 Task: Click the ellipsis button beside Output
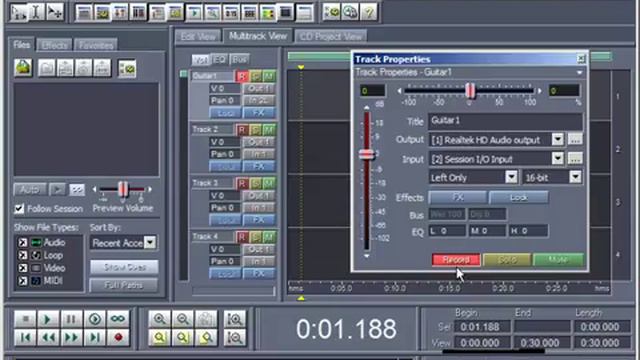575,140
